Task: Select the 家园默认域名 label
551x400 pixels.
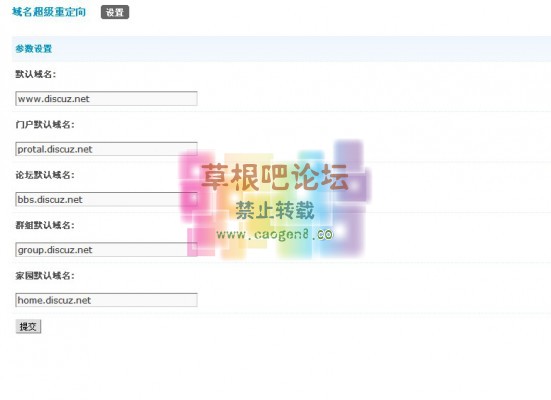Action: (45, 276)
